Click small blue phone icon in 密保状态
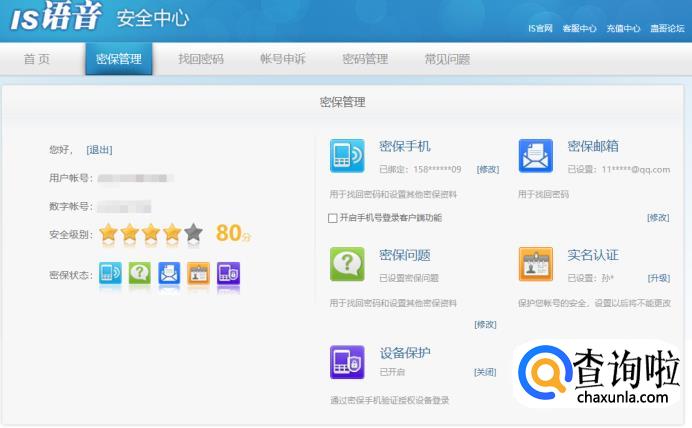The image size is (692, 428). 110,273
